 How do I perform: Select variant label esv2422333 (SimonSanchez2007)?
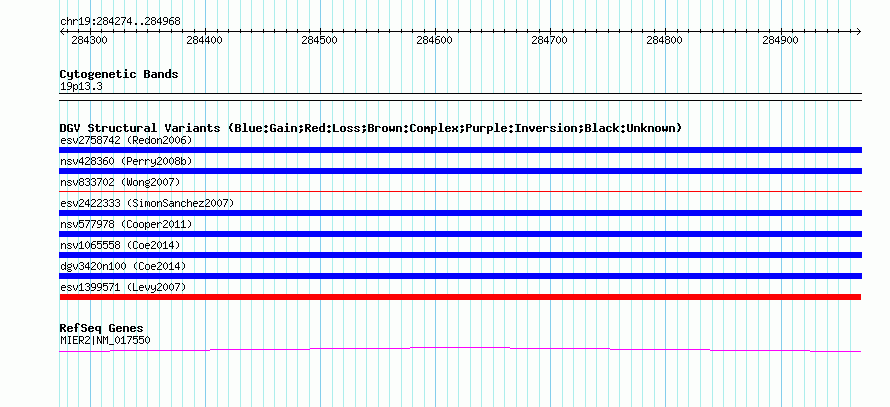click(147, 203)
